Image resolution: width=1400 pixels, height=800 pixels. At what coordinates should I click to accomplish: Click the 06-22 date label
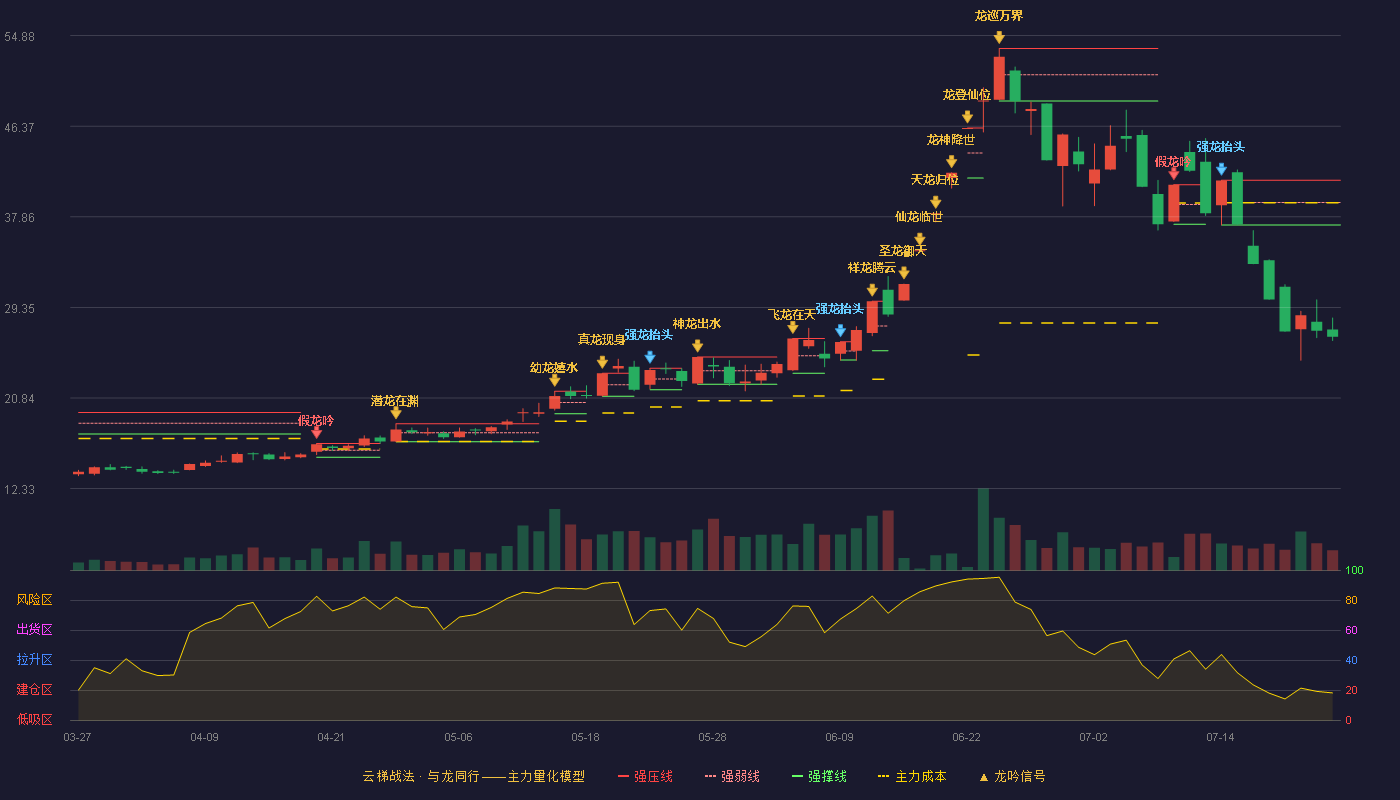coord(967,737)
